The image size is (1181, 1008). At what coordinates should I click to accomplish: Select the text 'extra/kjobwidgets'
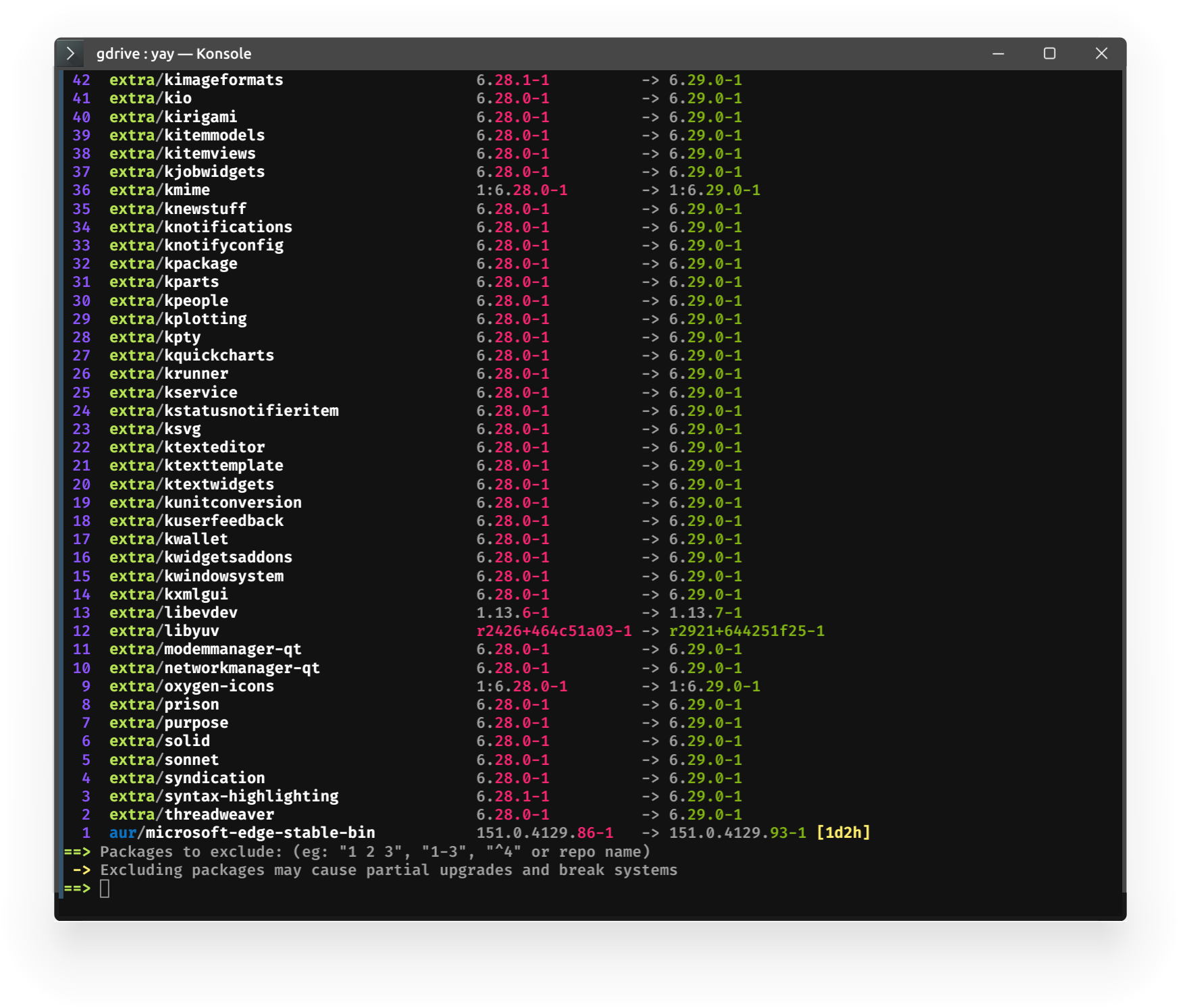[x=187, y=172]
